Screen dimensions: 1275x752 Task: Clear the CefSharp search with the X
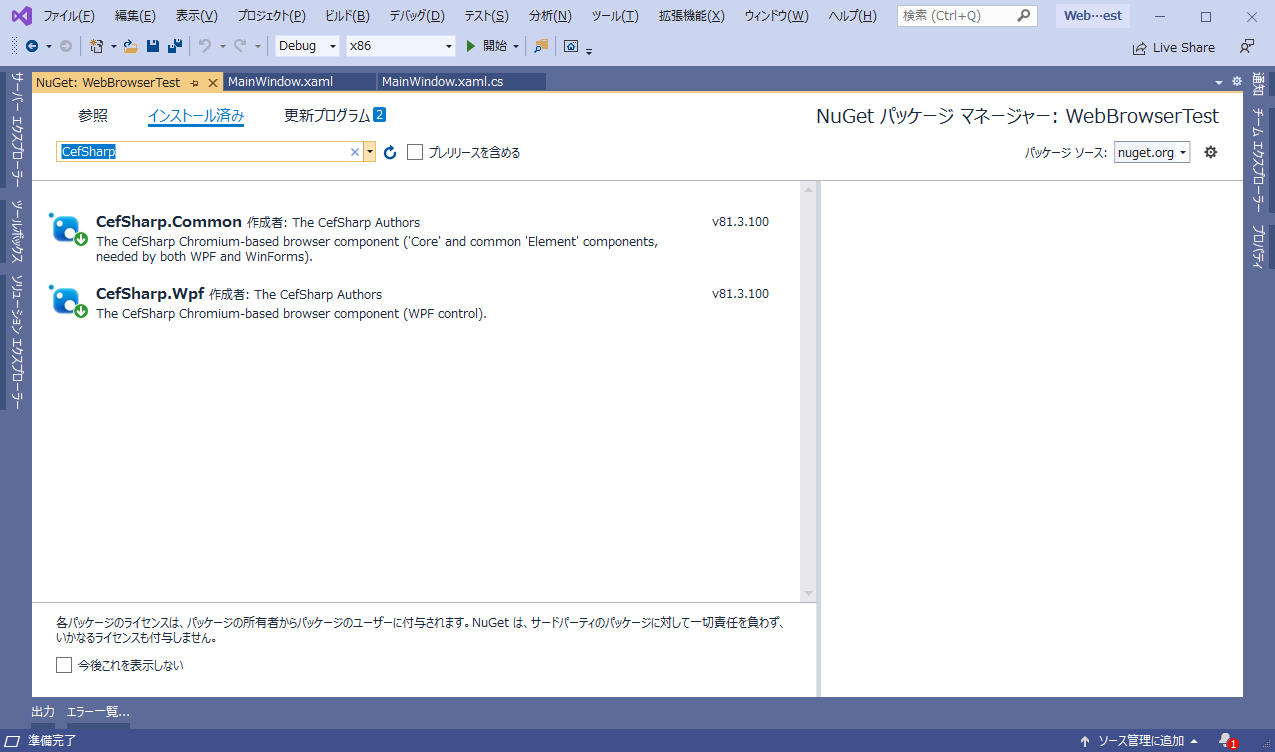[x=355, y=152]
